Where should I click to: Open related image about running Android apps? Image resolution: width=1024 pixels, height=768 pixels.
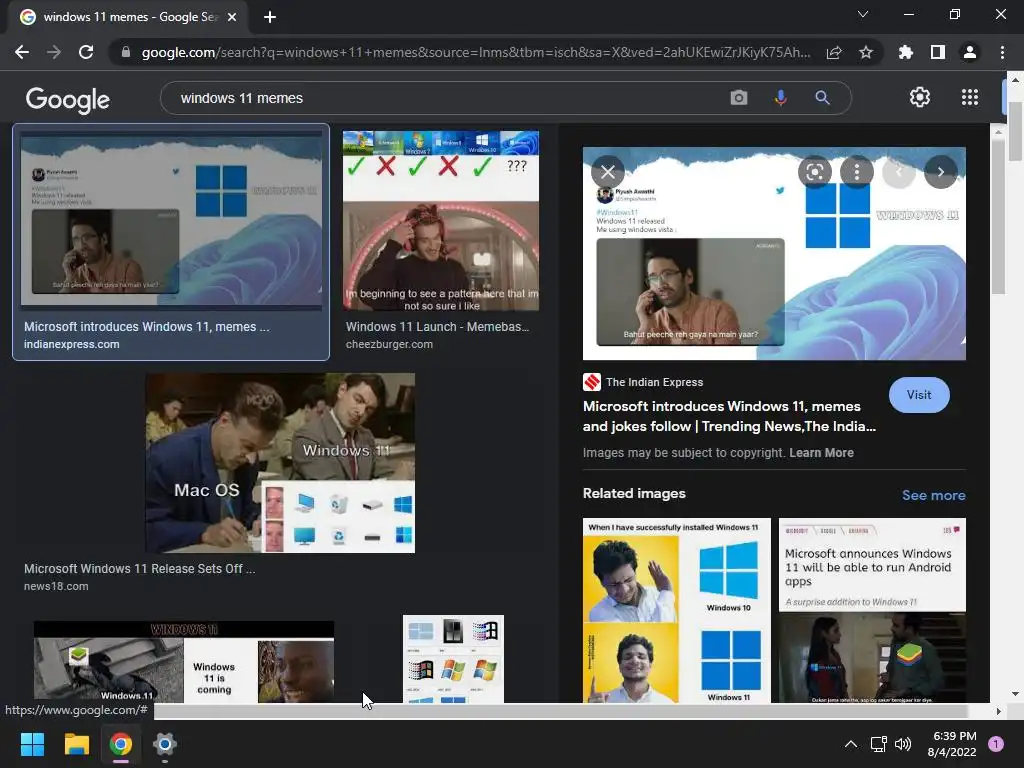(872, 611)
